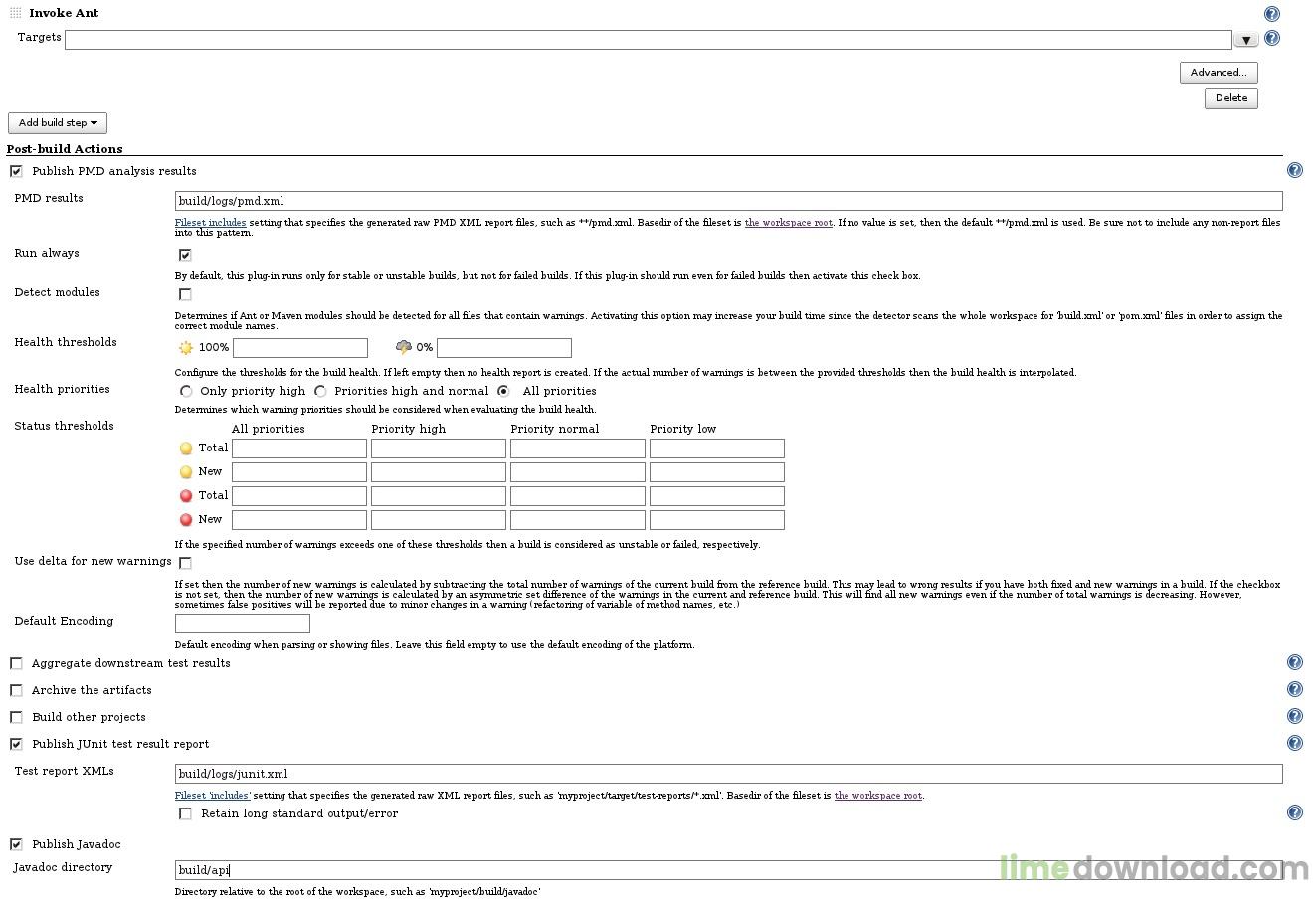Select All priorities radio option
This screenshot has width=1316, height=899.
[504, 391]
